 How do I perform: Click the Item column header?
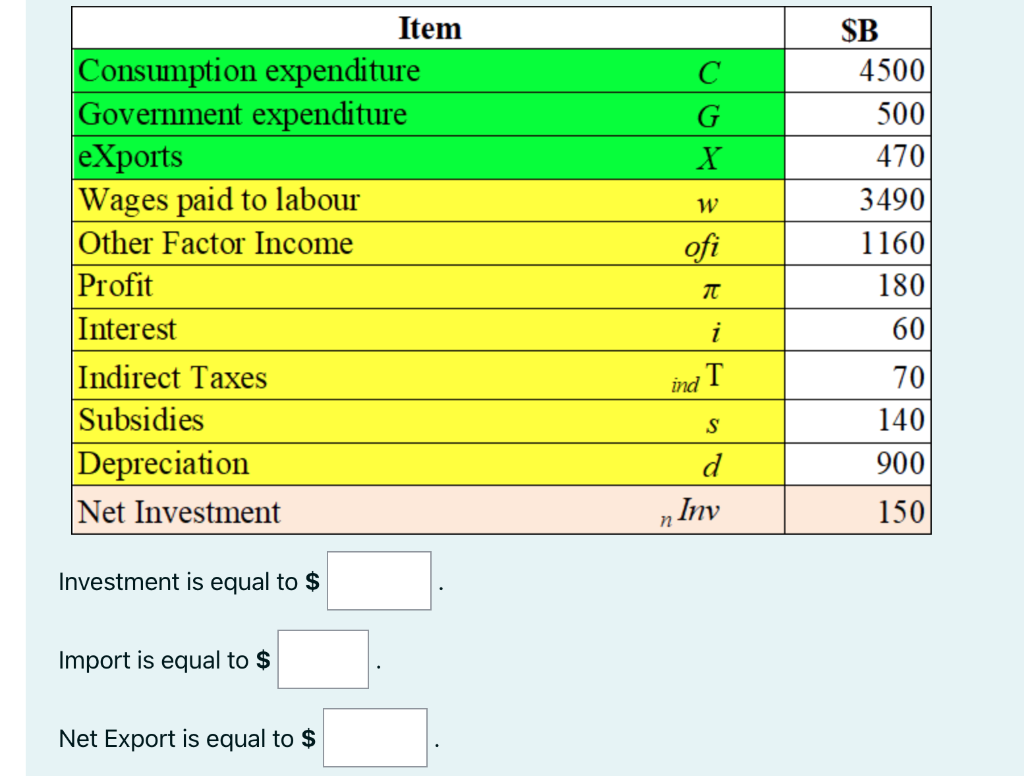point(429,28)
